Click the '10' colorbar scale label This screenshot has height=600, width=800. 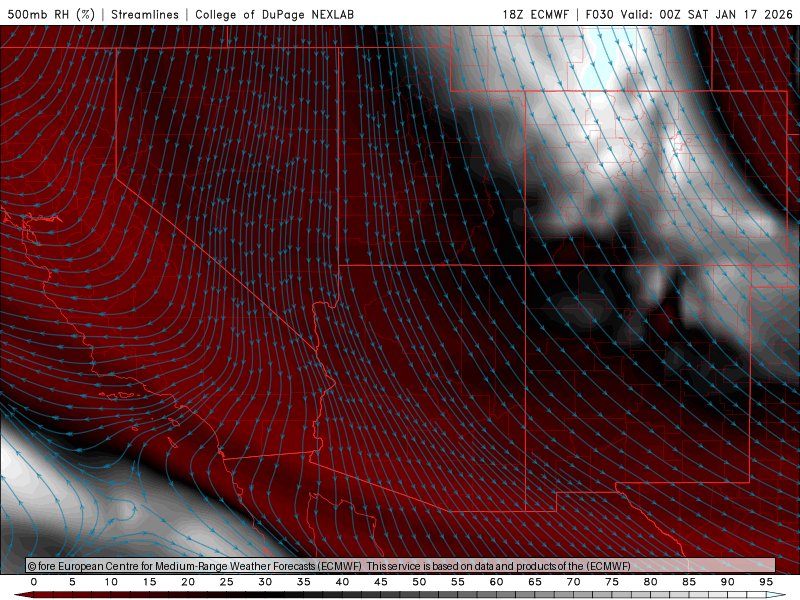(111, 582)
